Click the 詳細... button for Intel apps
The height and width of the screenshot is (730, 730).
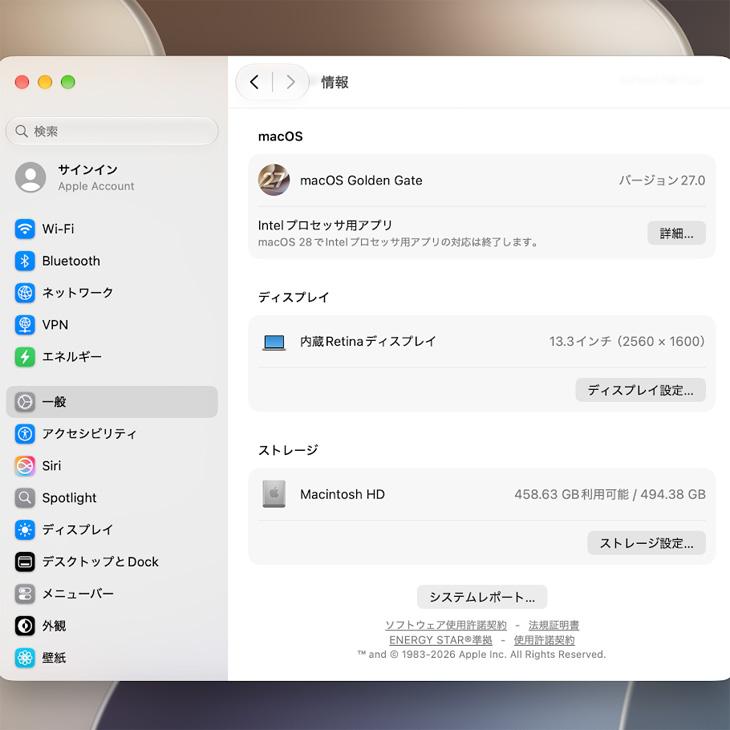coord(676,233)
